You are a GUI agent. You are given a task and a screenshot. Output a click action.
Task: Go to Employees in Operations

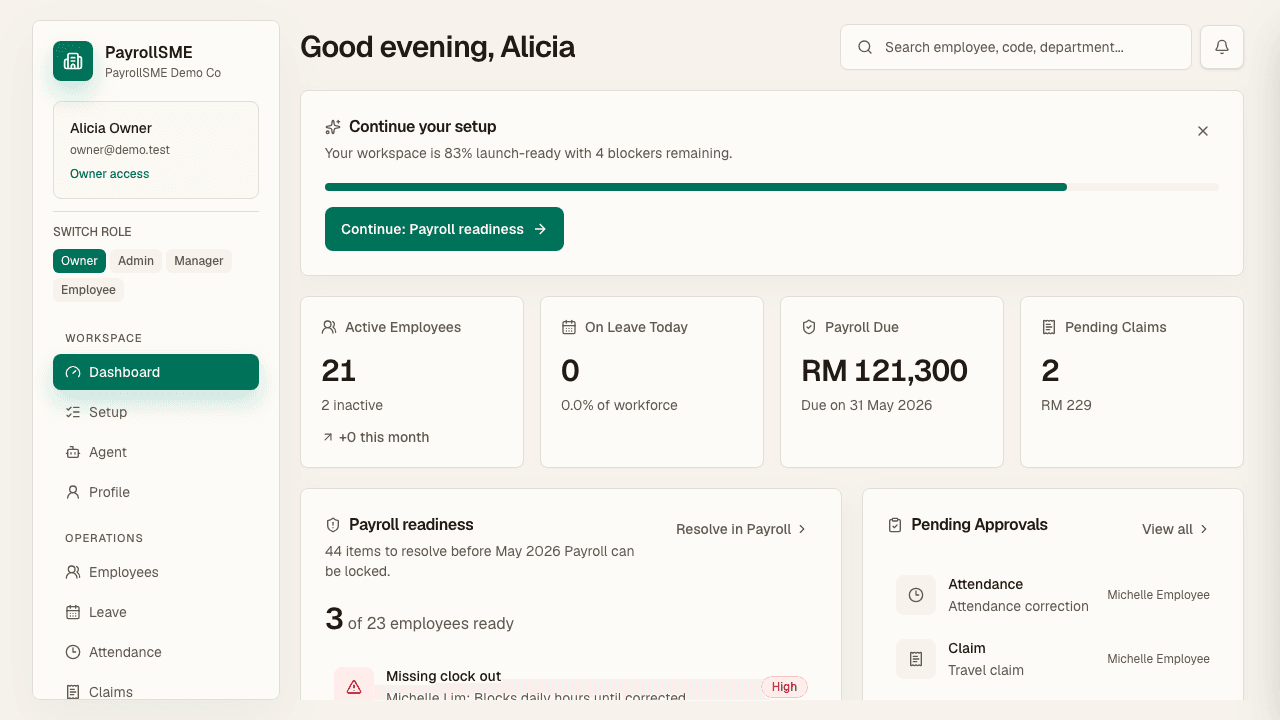point(156,572)
